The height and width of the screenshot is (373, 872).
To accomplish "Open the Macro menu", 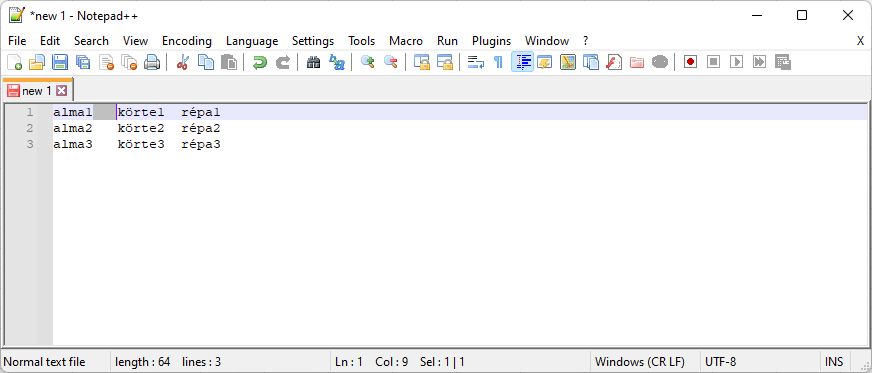I will [406, 41].
